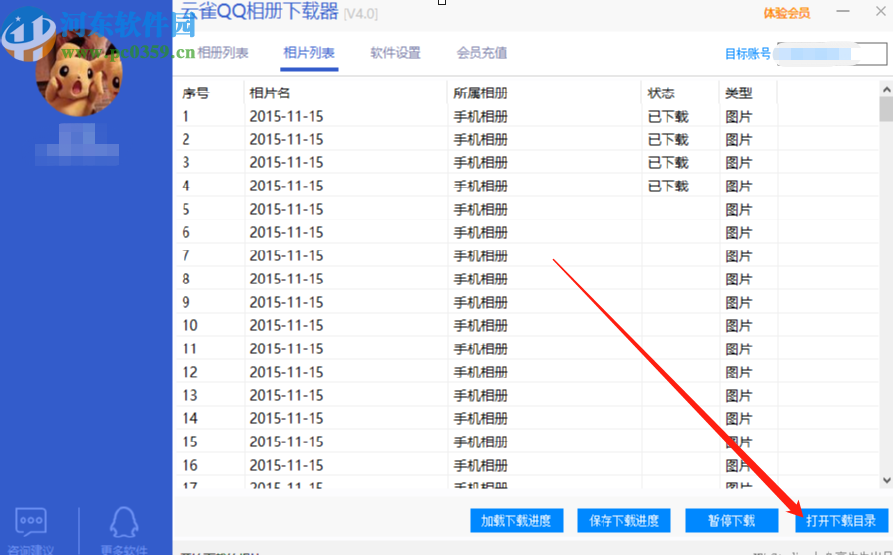Select row number 5
Image resolution: width=893 pixels, height=555 pixels.
186,209
